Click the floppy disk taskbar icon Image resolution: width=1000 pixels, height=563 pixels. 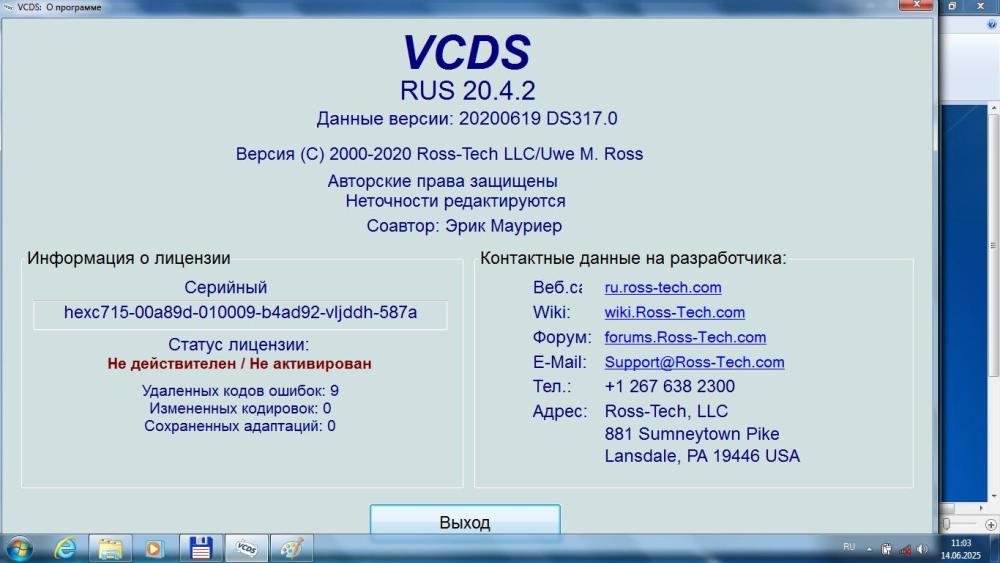(x=200, y=548)
